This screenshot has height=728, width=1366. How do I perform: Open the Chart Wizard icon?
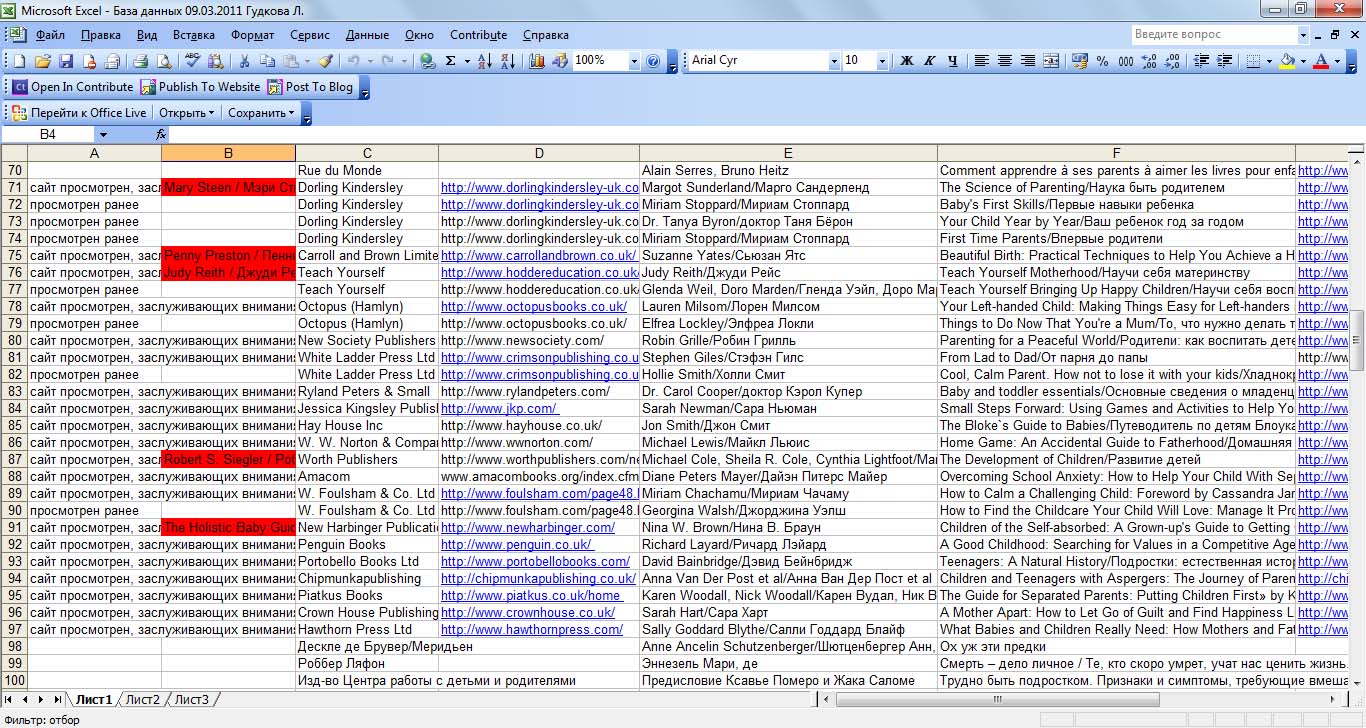point(537,61)
